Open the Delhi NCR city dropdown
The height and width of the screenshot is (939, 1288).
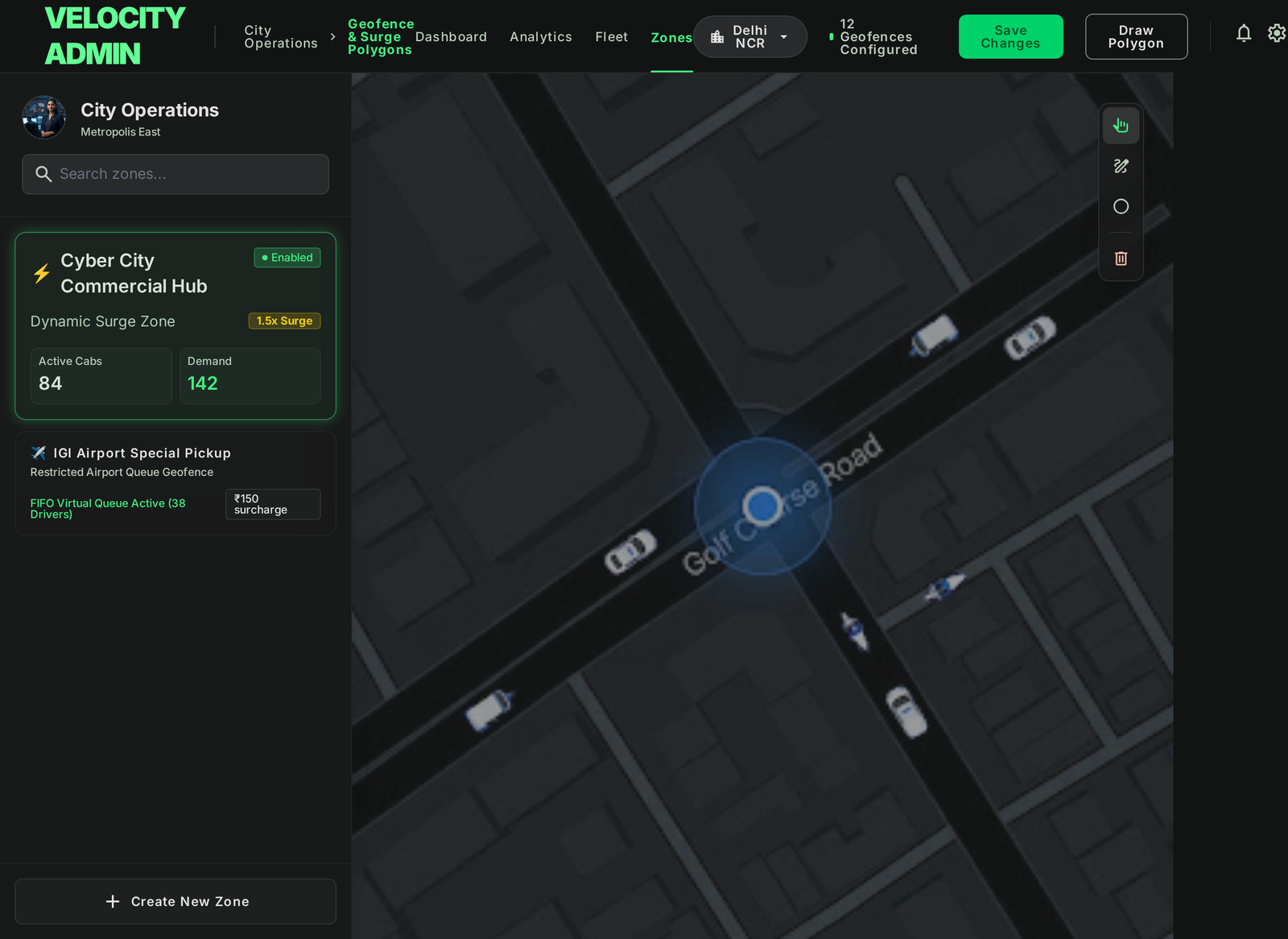[x=750, y=37]
